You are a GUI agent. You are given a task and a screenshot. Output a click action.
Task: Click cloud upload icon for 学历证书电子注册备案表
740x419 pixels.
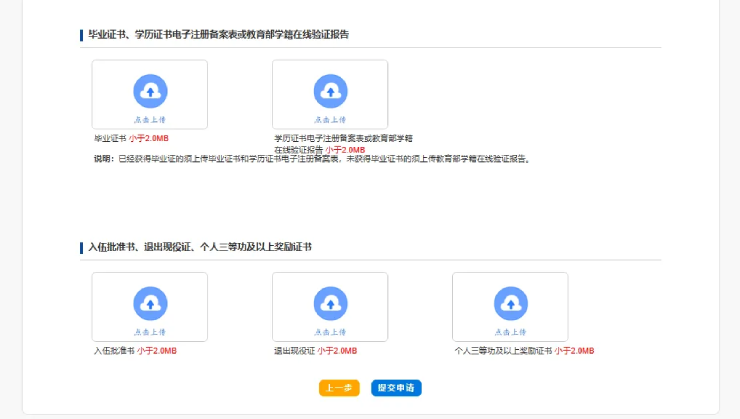(x=330, y=91)
